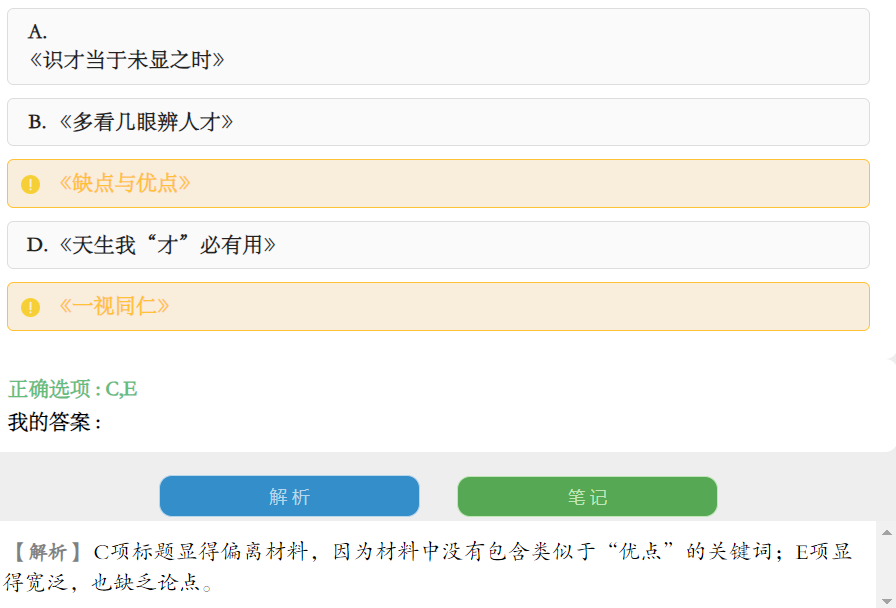Click the warning icon beside 《一视同仁》
The image size is (896, 608).
31,307
